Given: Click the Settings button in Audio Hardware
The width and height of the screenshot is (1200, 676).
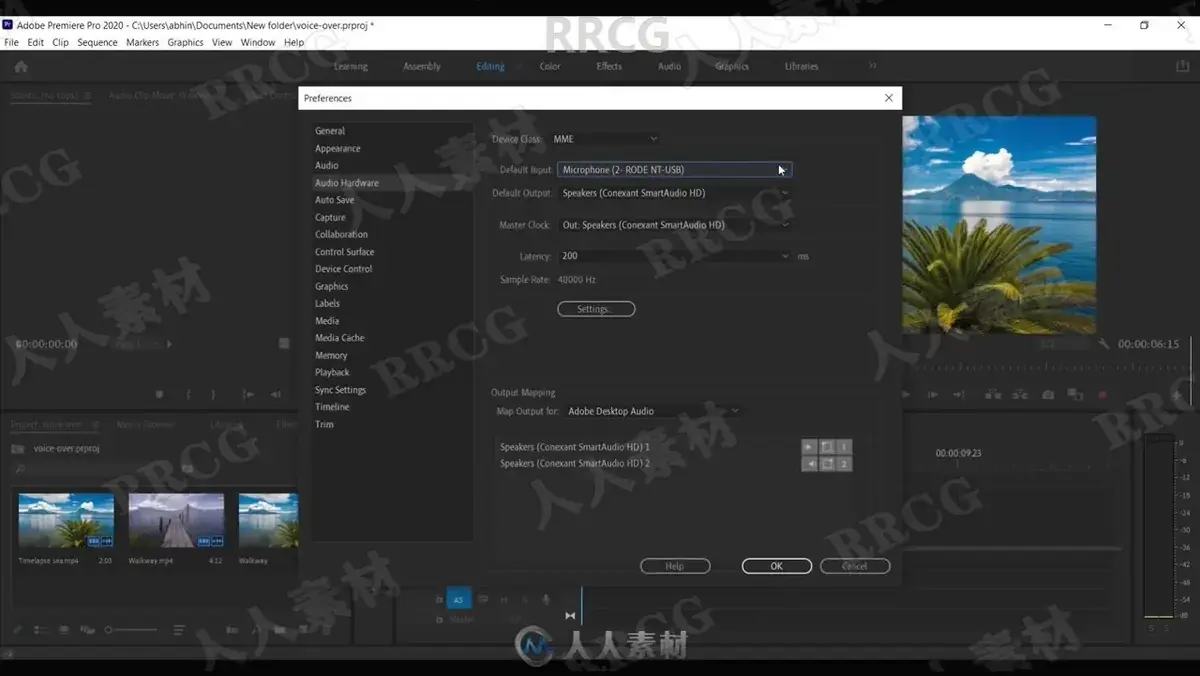Looking at the screenshot, I should click(596, 309).
